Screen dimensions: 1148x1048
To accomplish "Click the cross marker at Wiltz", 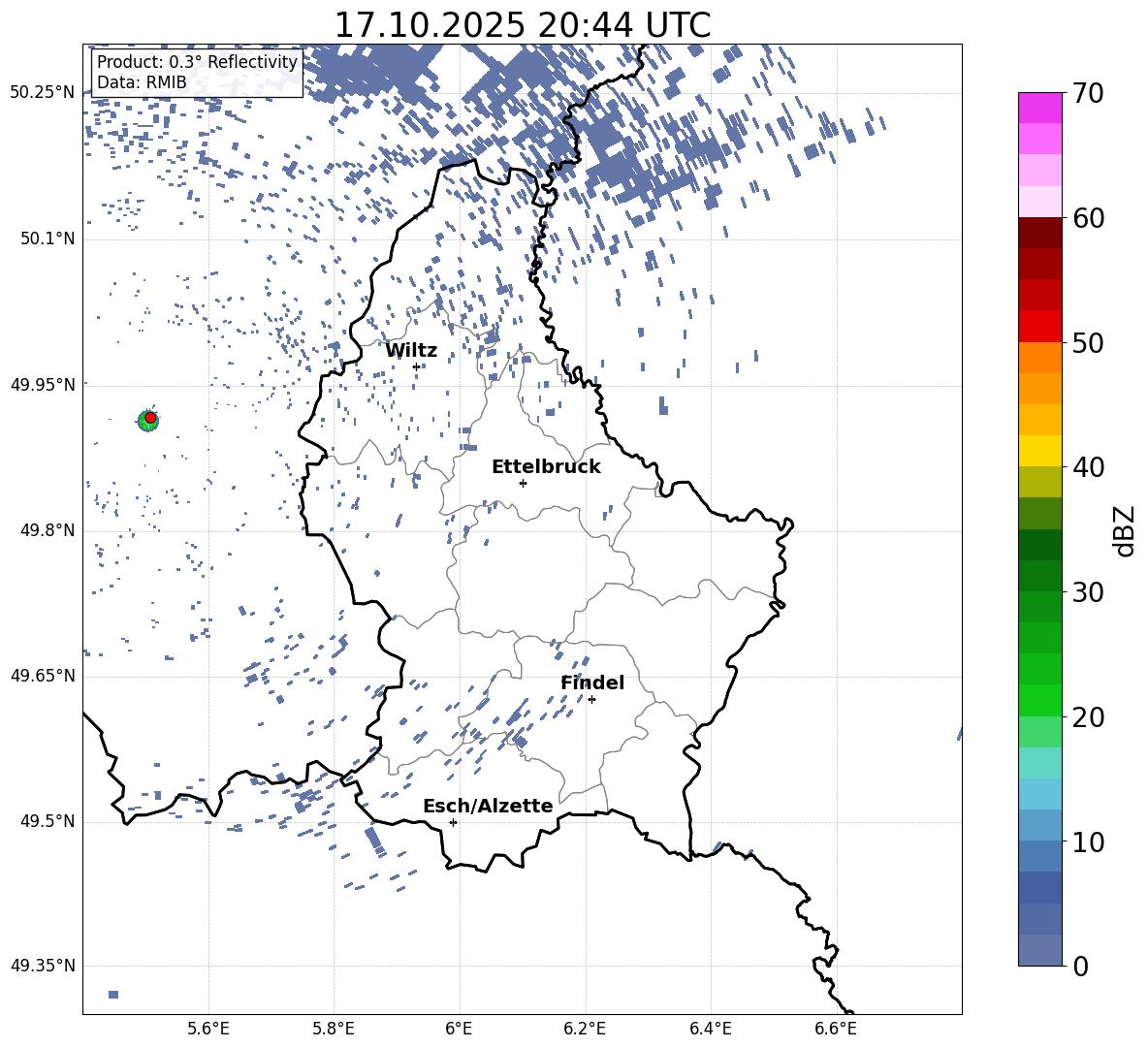I will tap(416, 366).
